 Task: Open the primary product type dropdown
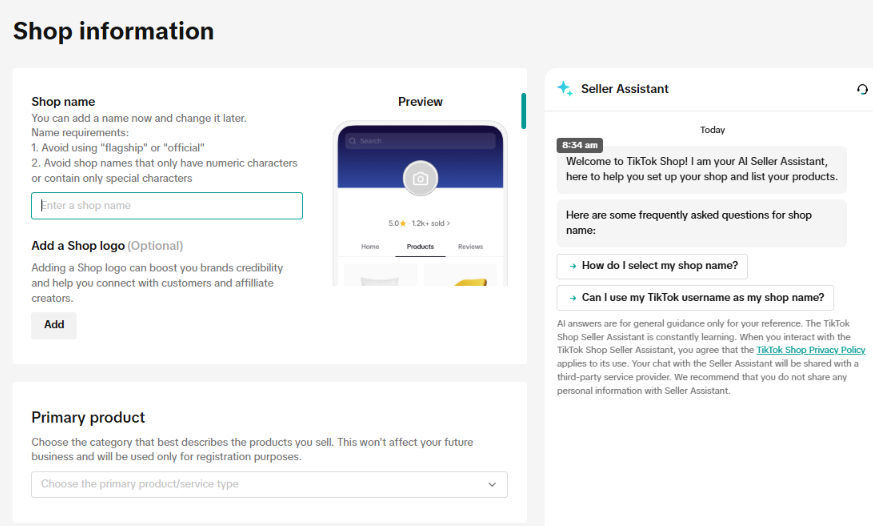point(269,484)
